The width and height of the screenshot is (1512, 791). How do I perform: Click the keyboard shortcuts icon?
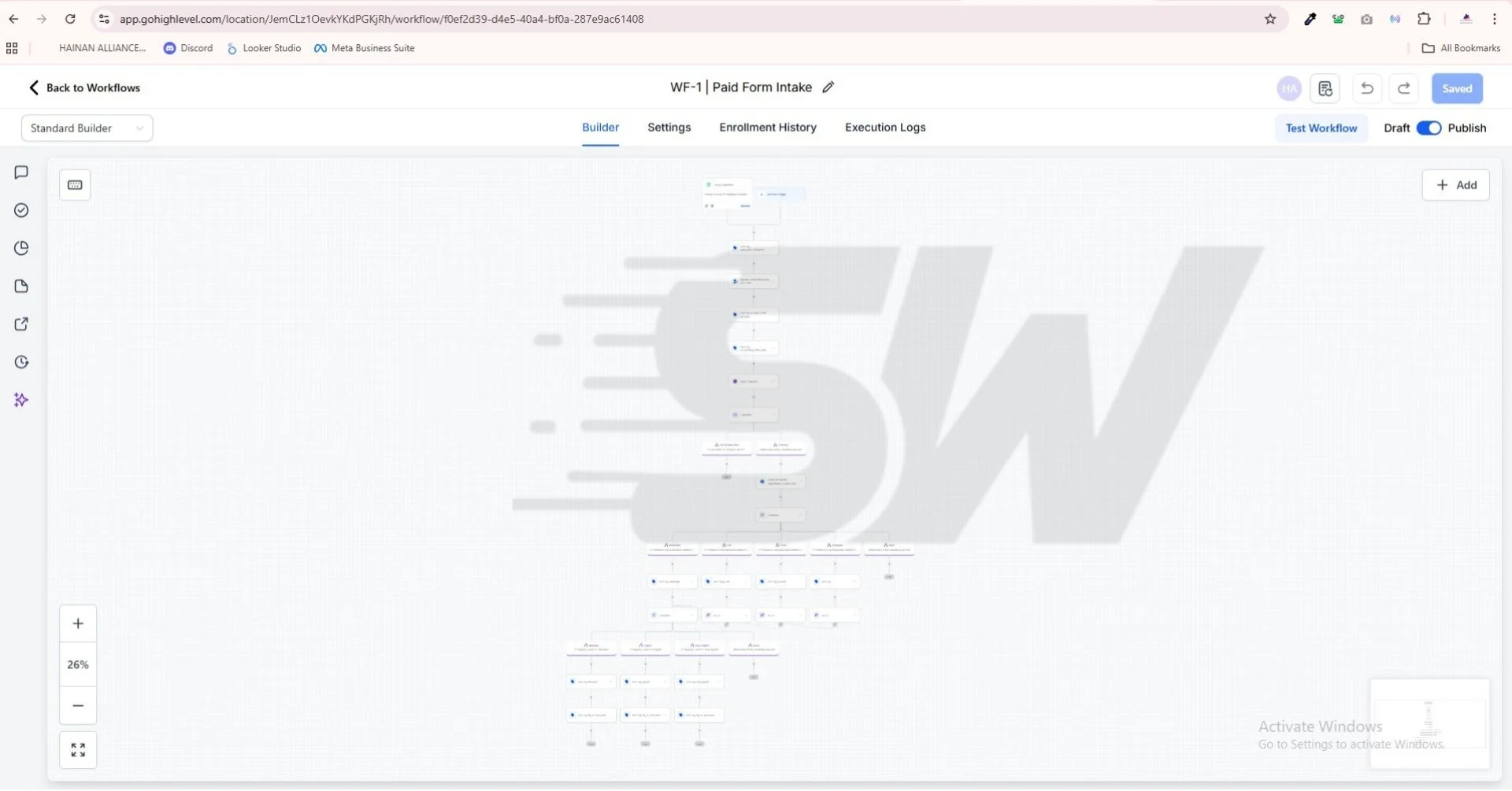(75, 185)
